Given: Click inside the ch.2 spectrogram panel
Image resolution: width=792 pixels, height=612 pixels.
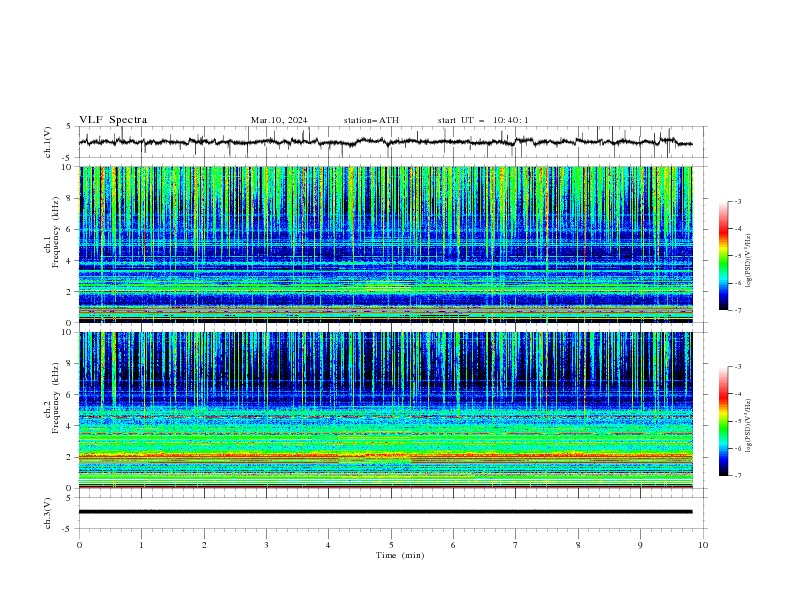Looking at the screenshot, I should (x=386, y=410).
